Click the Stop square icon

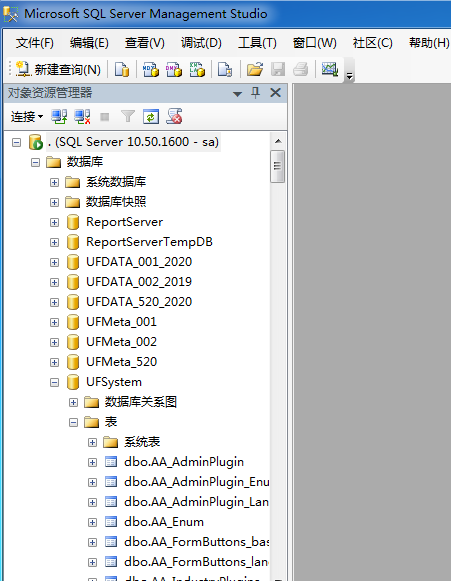pos(105,117)
